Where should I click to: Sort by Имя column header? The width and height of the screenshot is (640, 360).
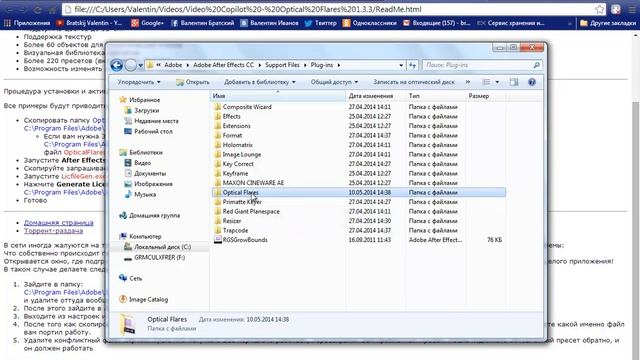(x=278, y=96)
